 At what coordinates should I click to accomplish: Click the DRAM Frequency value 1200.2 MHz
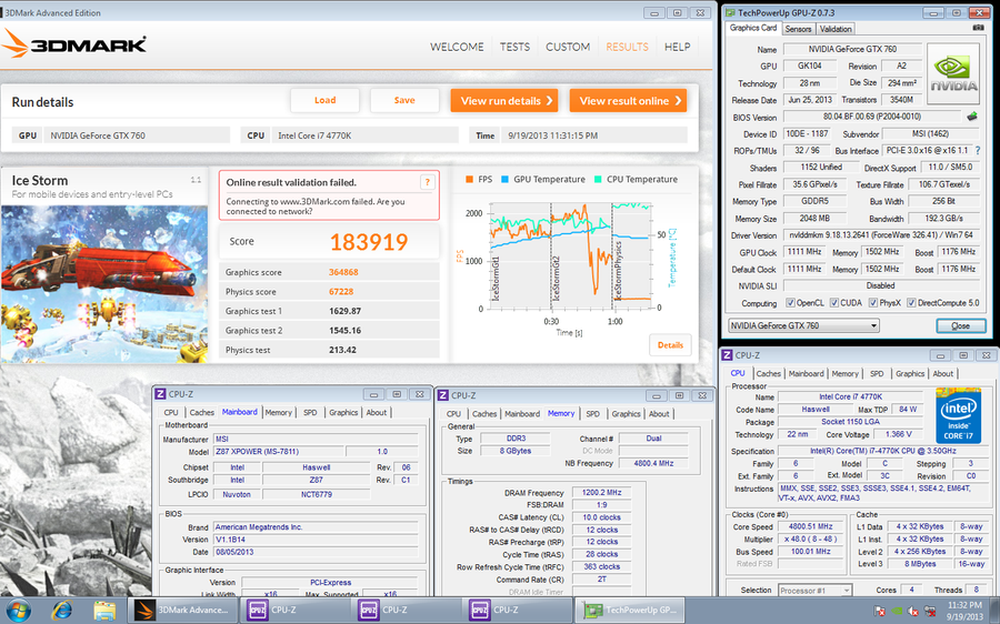601,493
